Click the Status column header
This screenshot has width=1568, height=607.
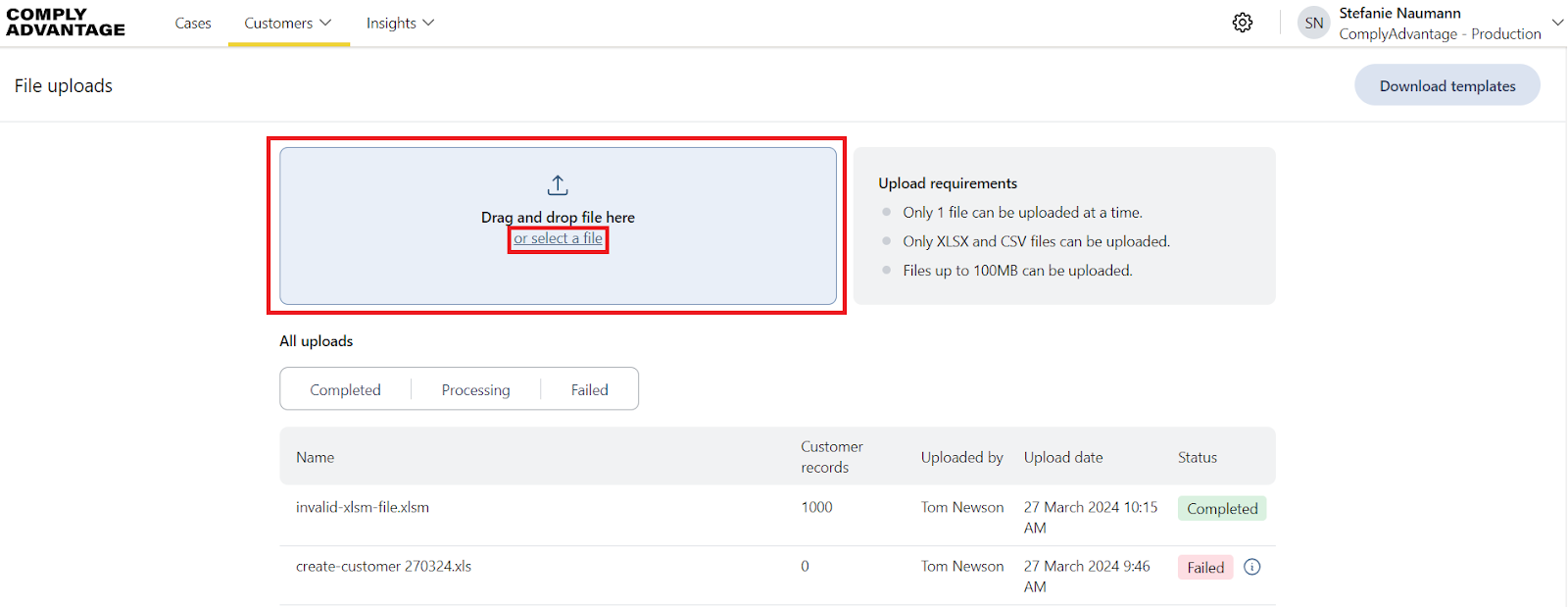tap(1198, 457)
